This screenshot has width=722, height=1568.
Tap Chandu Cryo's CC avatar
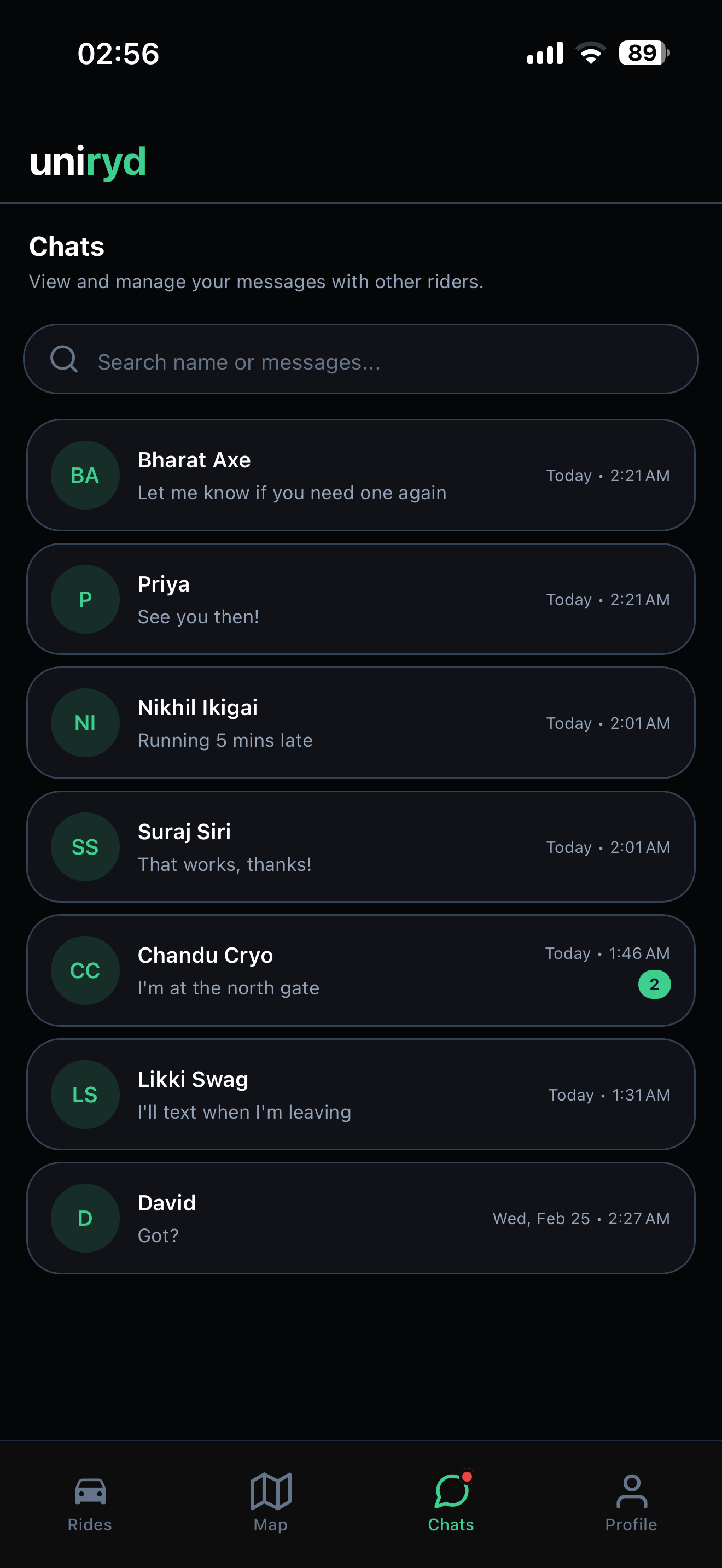click(x=85, y=970)
